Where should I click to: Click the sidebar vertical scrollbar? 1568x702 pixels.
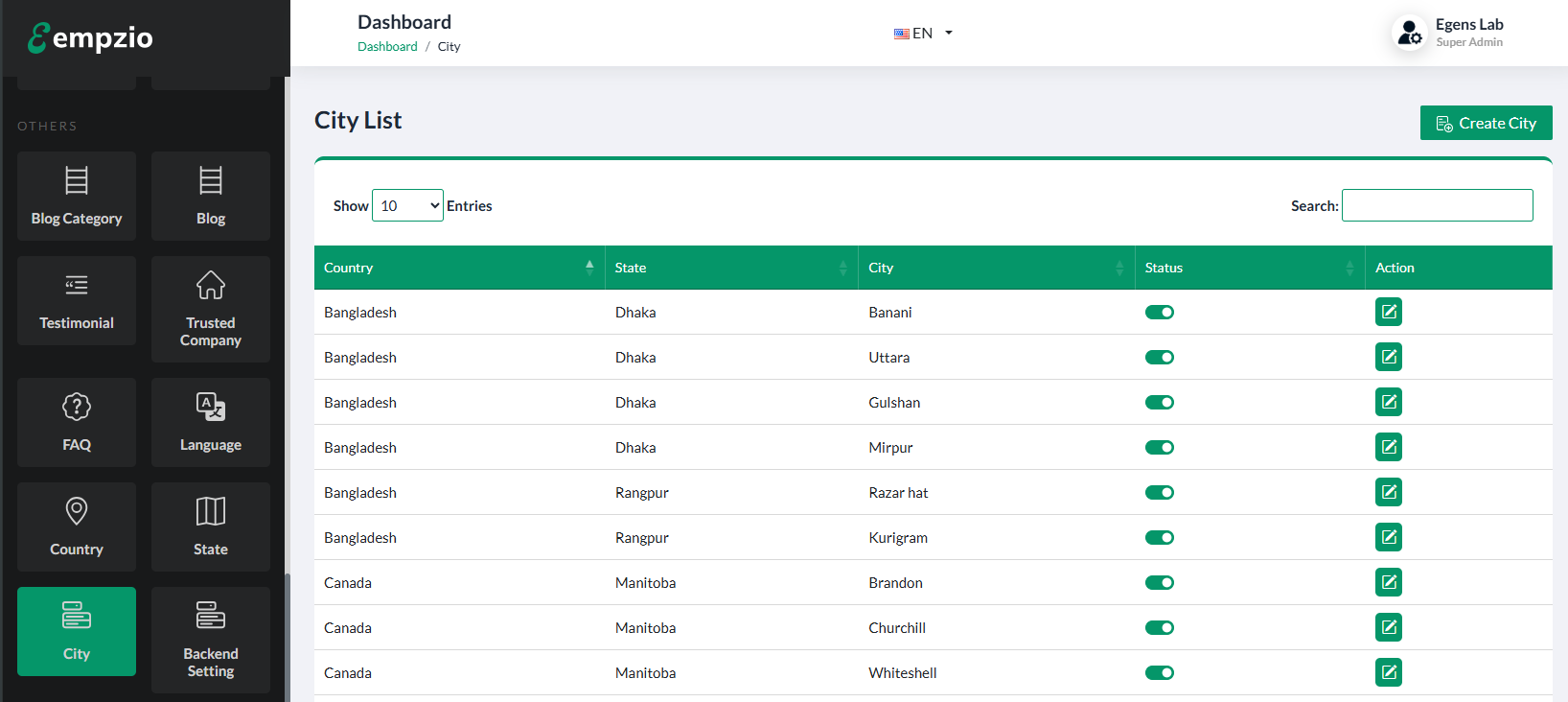(x=287, y=633)
